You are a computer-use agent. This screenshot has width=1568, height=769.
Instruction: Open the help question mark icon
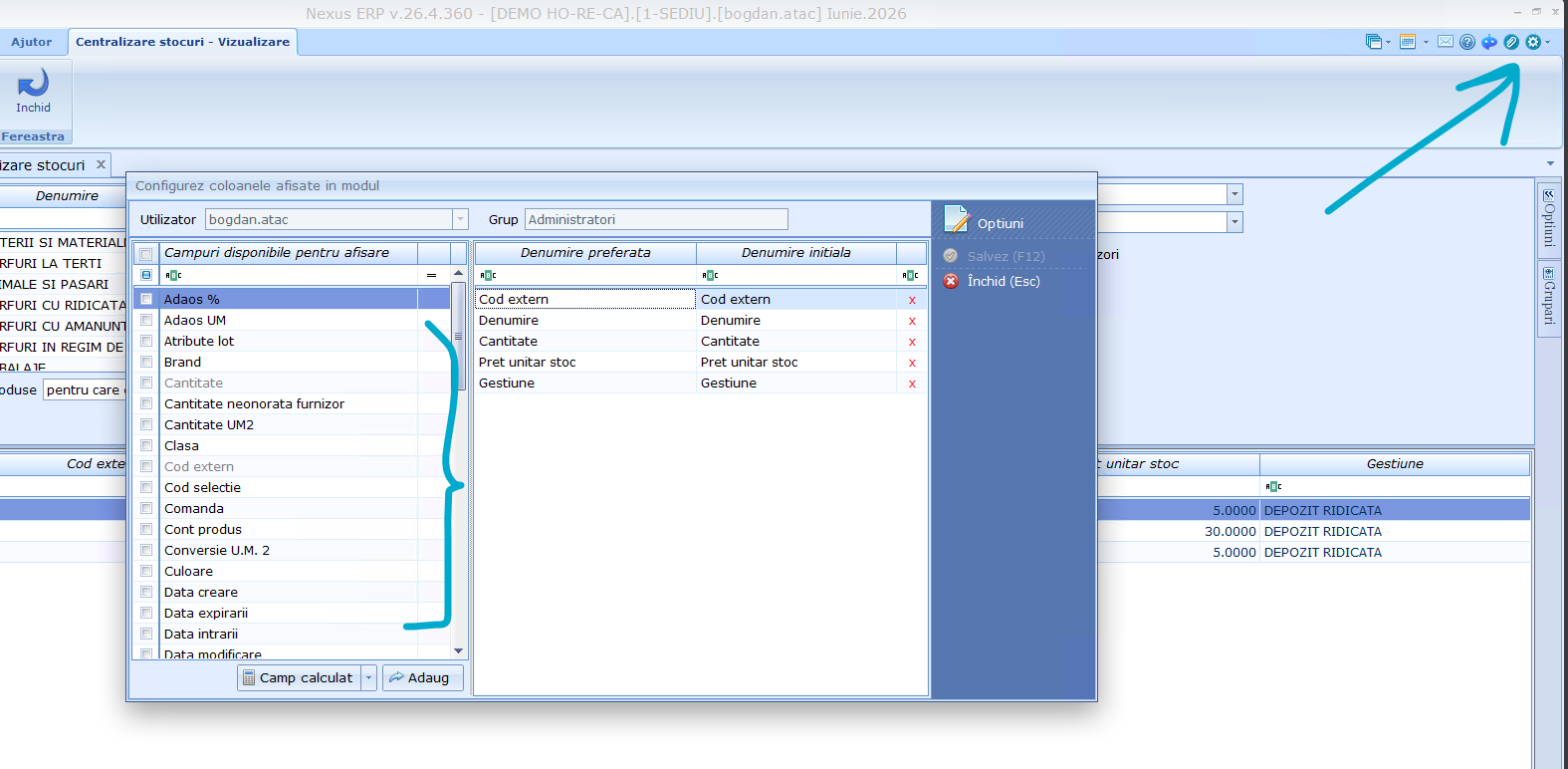(1467, 42)
